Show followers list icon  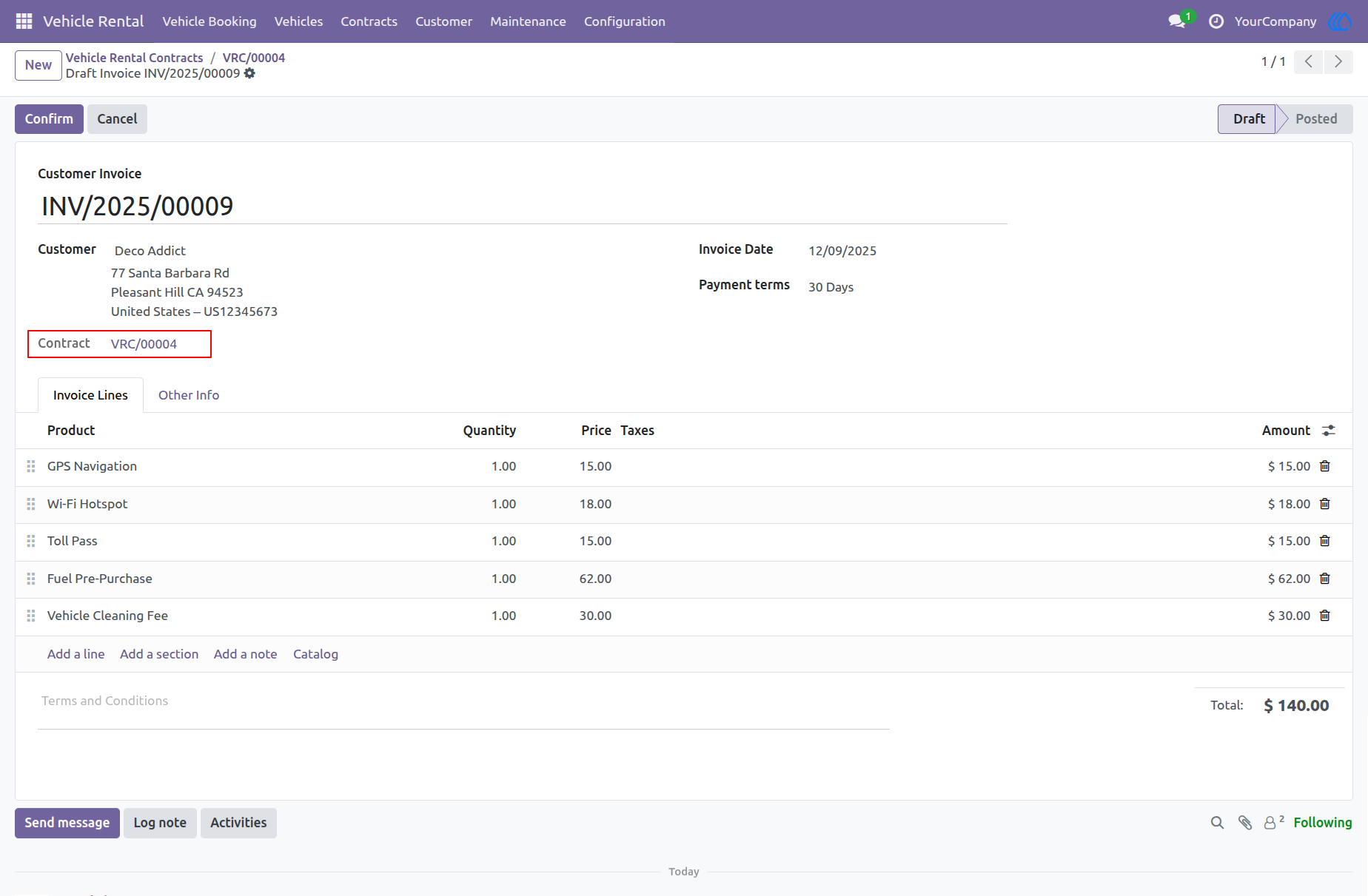click(x=1273, y=822)
